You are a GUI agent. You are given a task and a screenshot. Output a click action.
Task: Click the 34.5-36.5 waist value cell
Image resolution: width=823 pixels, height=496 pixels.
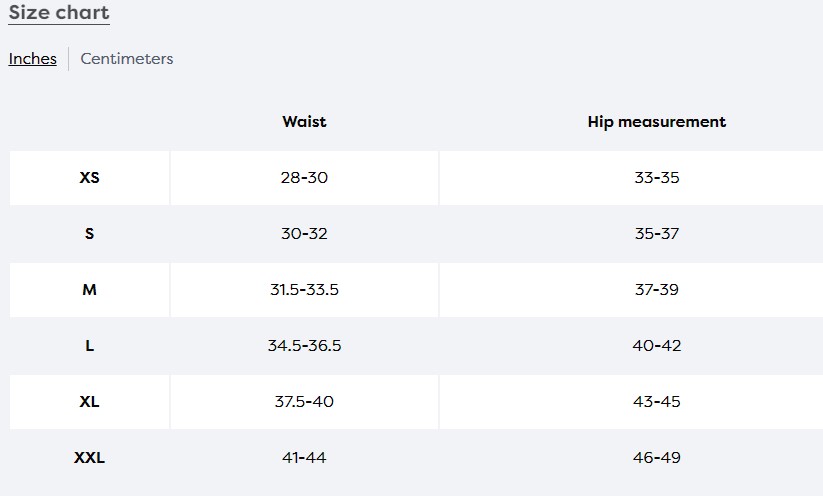pos(304,346)
